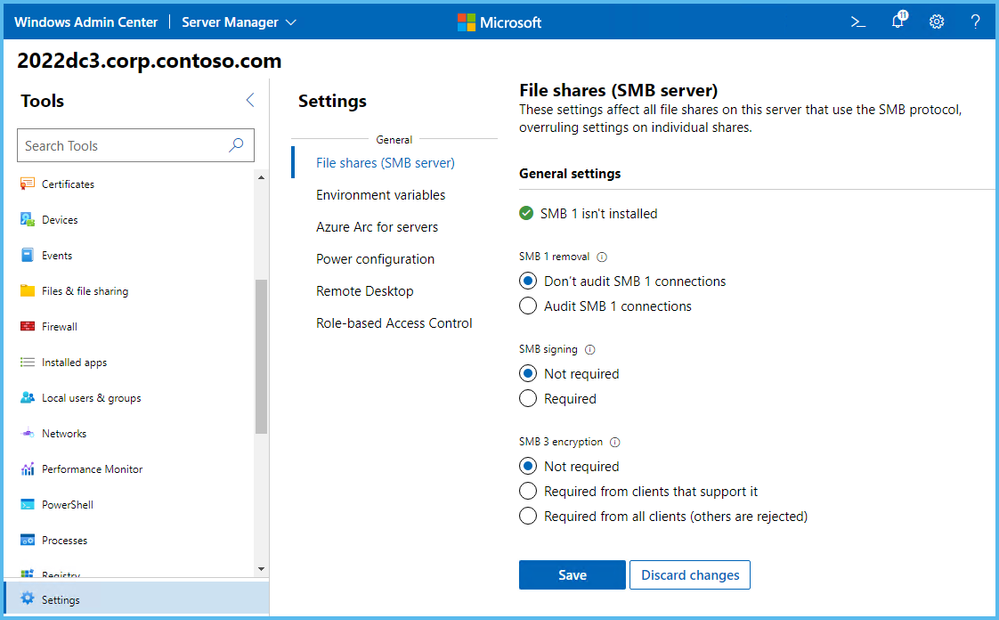Open the Networks tool label
999x620 pixels.
pos(64,433)
